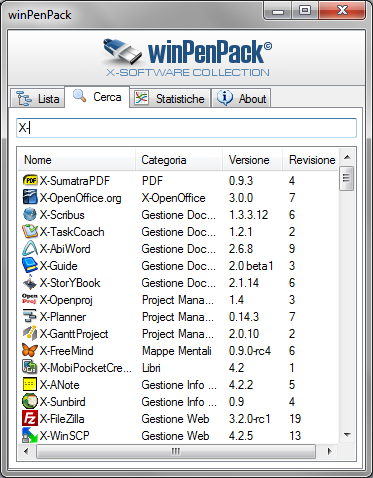Screen dimensions: 373x478
Task: Sort by the Revisione column header
Action: [x=310, y=160]
